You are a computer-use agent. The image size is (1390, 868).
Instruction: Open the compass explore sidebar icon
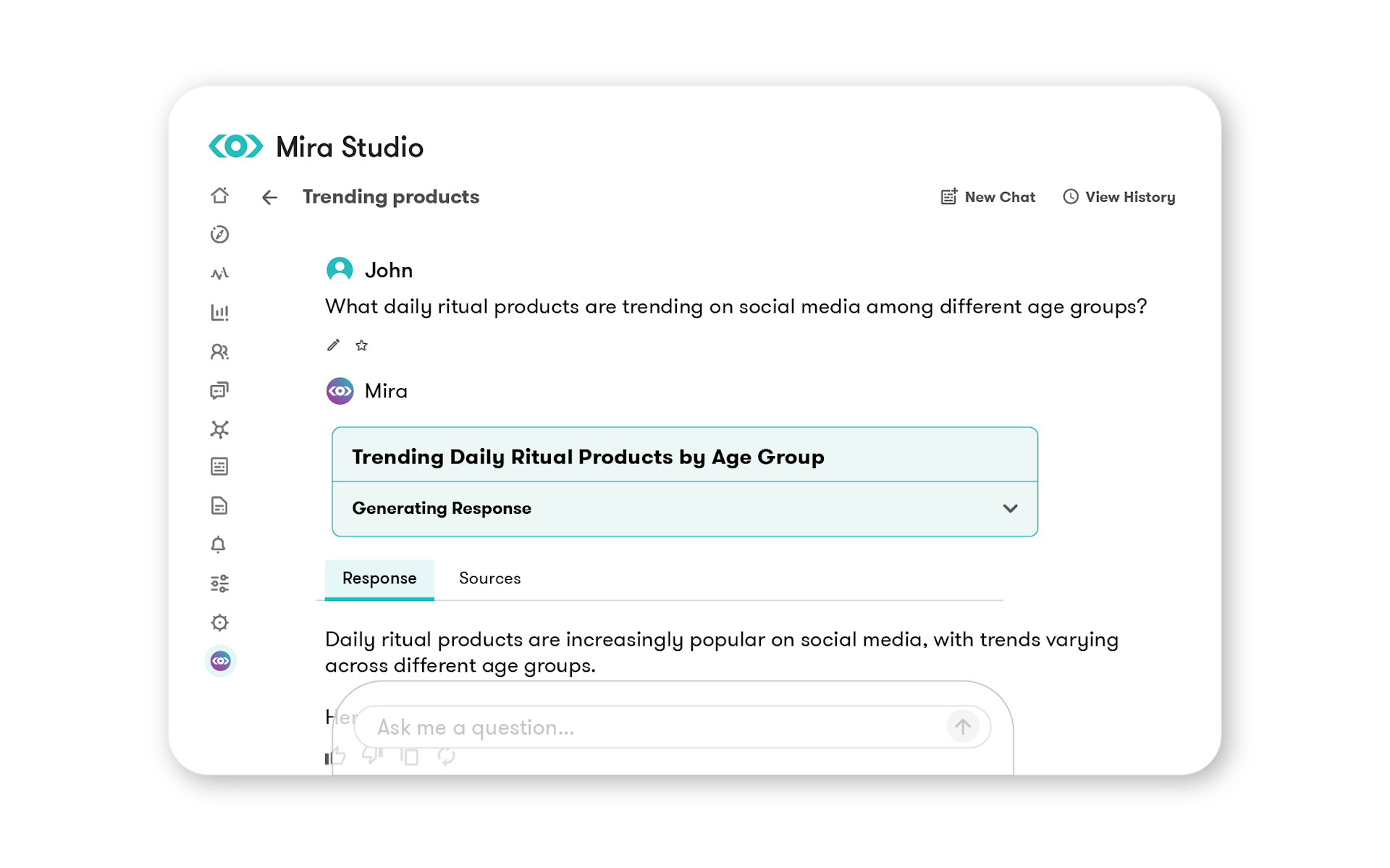(x=219, y=235)
